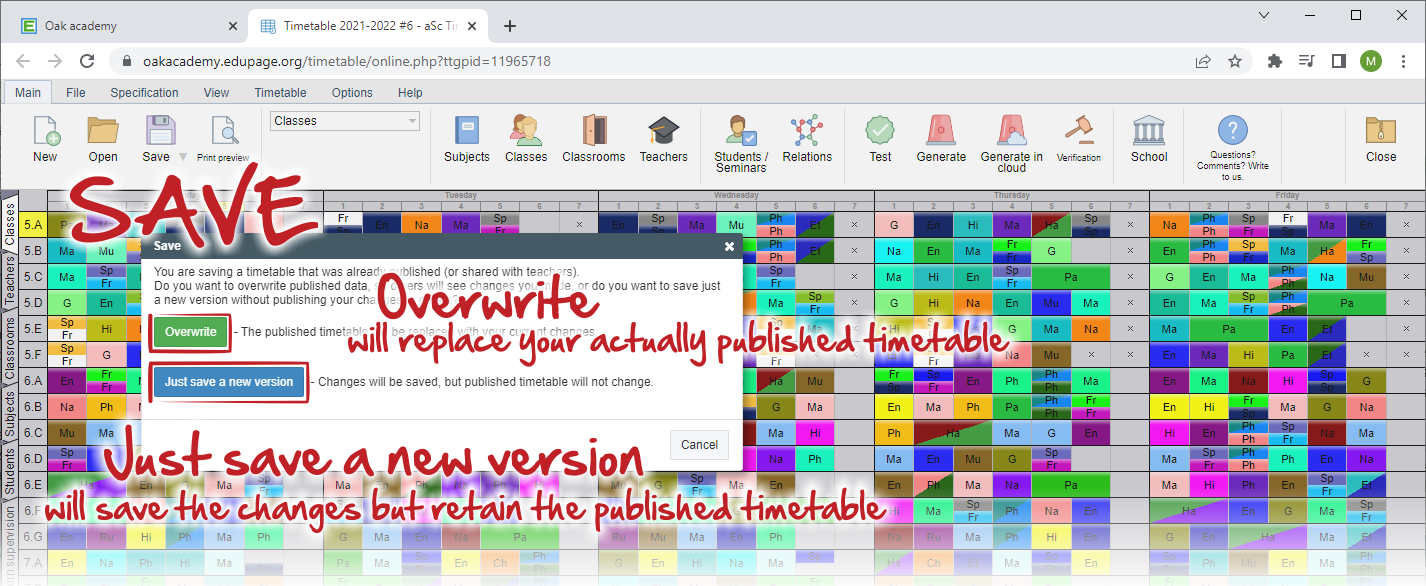Select the Teachers vertical side tab
The width and height of the screenshot is (1426, 586).
pos(9,283)
